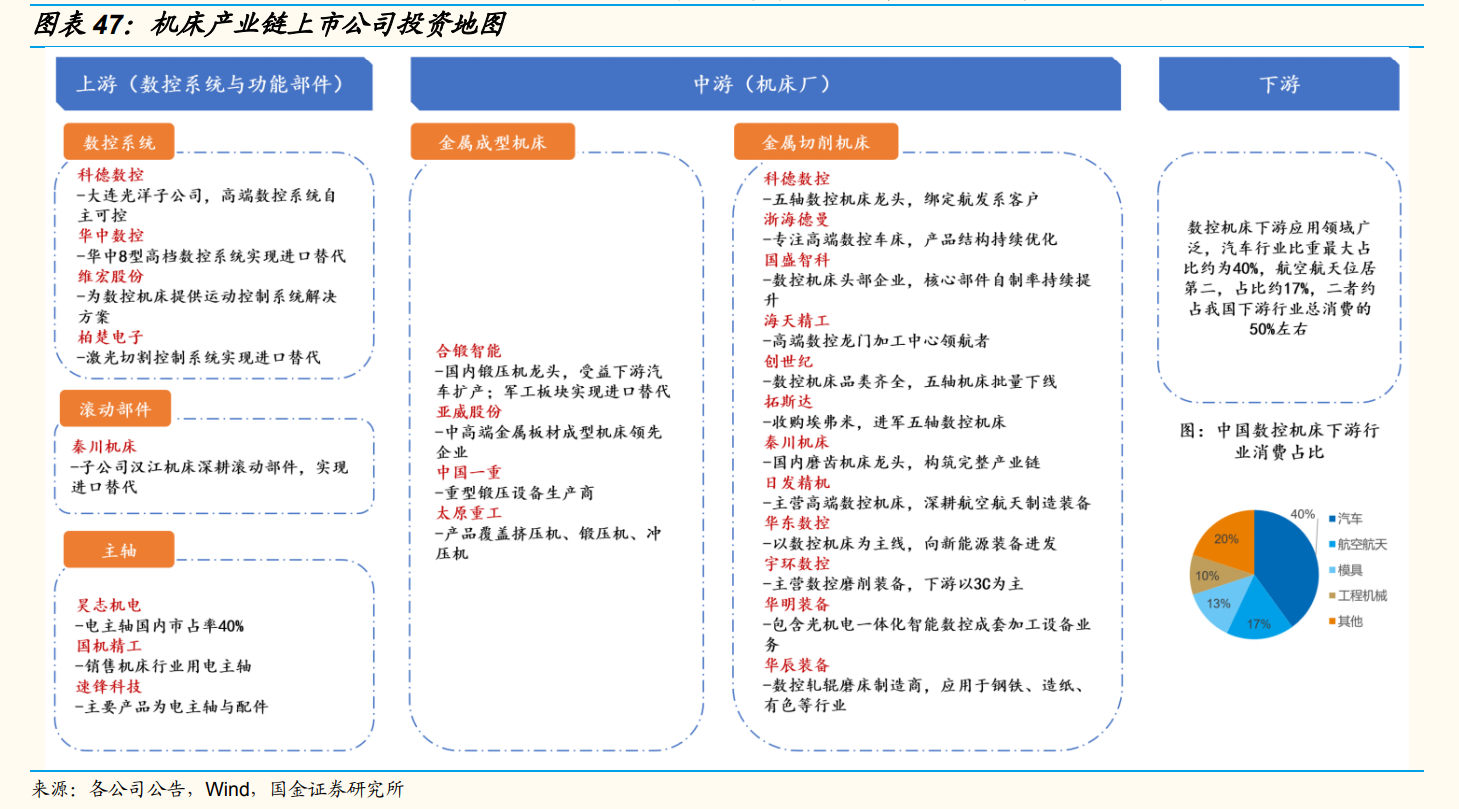Click the 航空航天 legend color swatch

tap(1332, 545)
